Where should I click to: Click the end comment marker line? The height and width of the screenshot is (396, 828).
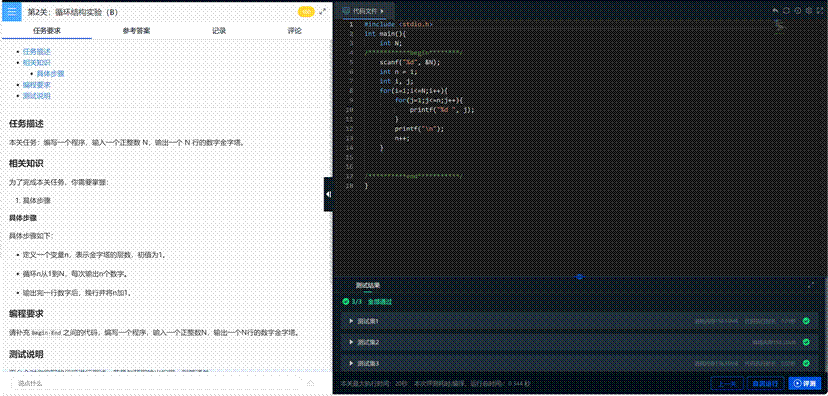pos(413,176)
